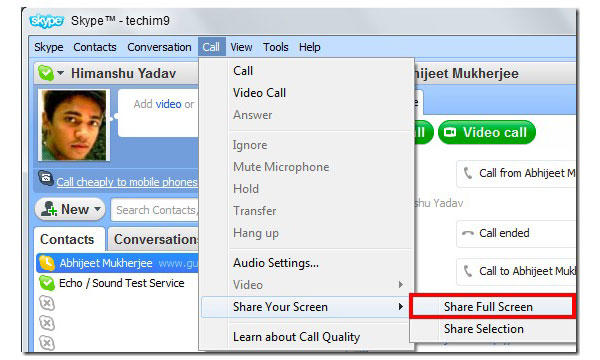The width and height of the screenshot is (600, 360).
Task: Click hang-up icon beside Call ended
Action: point(468,233)
